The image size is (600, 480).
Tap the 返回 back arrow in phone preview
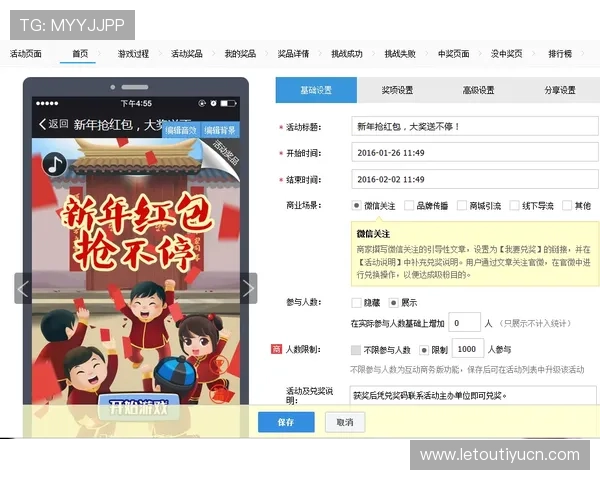click(x=53, y=124)
